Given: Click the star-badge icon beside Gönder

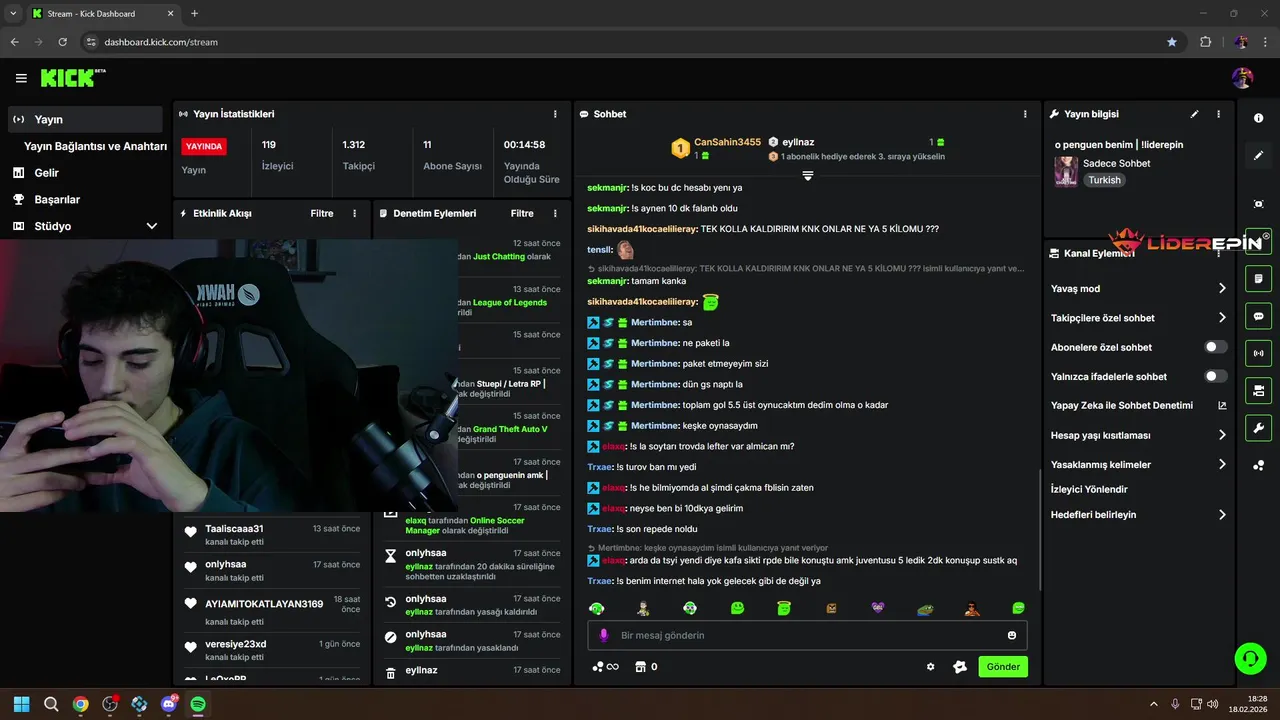Looking at the screenshot, I should pos(960,667).
